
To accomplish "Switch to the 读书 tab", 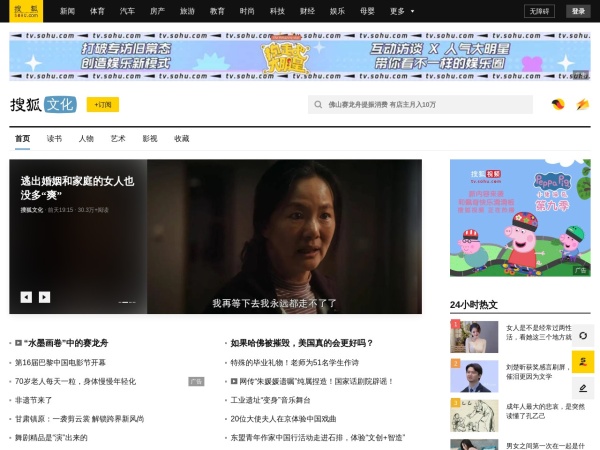I will (x=54, y=139).
